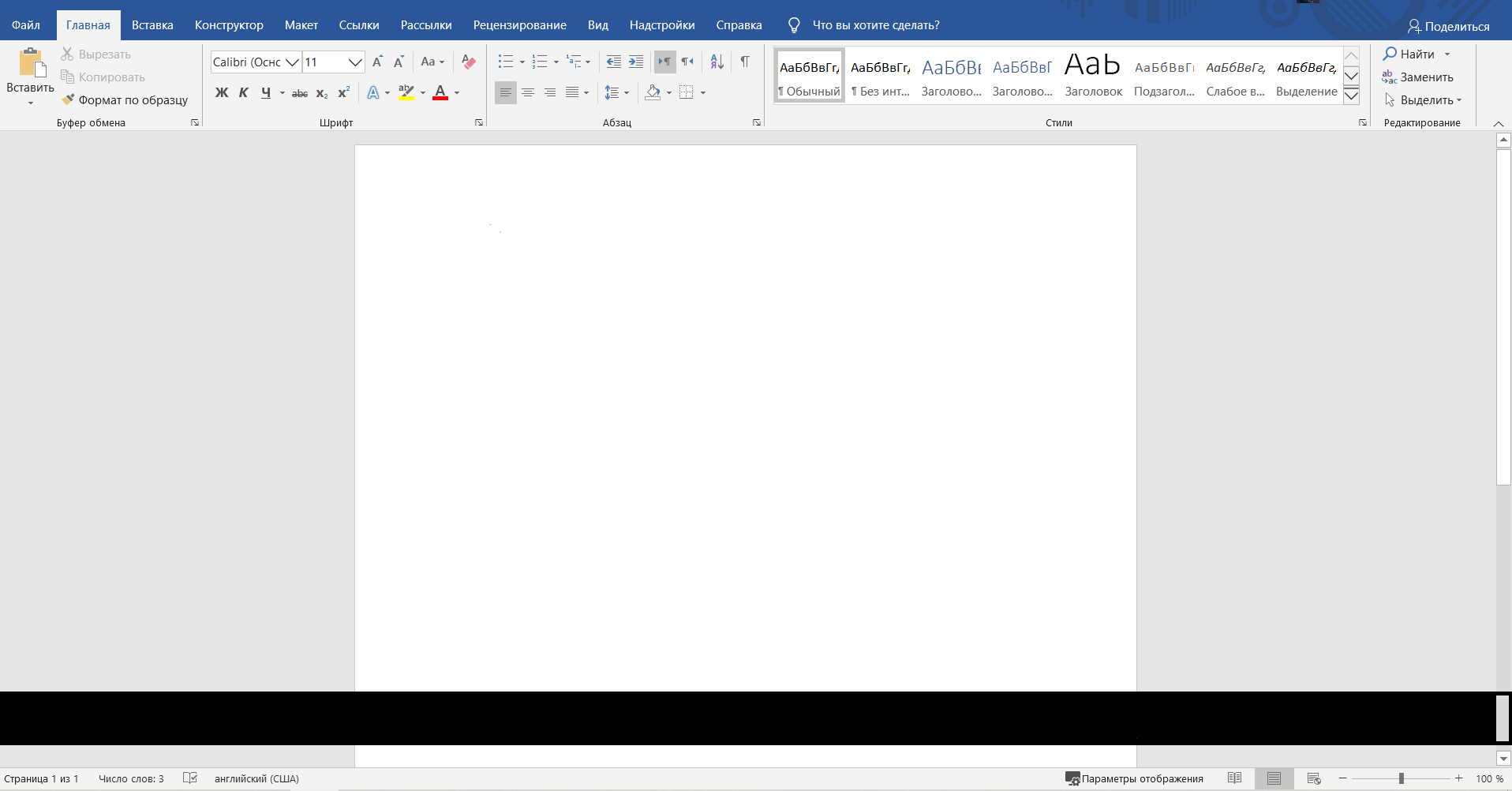Screen dimensions: 1512x791
Task: Toggle center alignment
Action: point(528,92)
